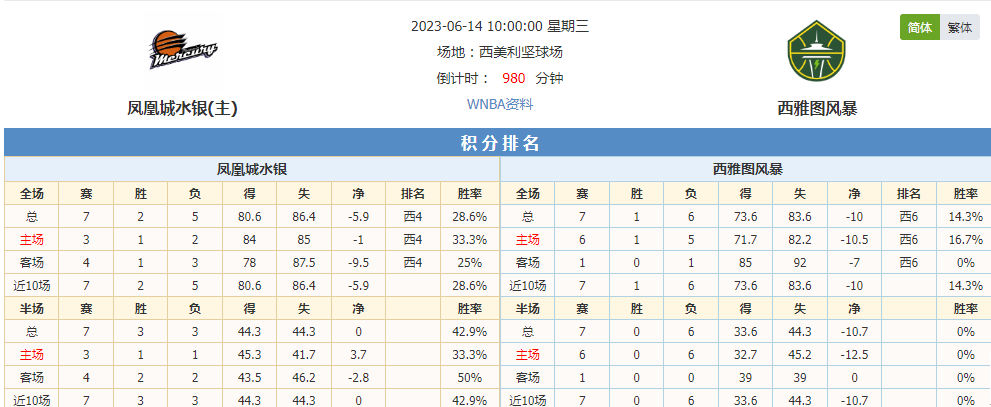The height and width of the screenshot is (407, 991).
Task: Click the 凤凰城水银 table title
Action: click(x=252, y=169)
